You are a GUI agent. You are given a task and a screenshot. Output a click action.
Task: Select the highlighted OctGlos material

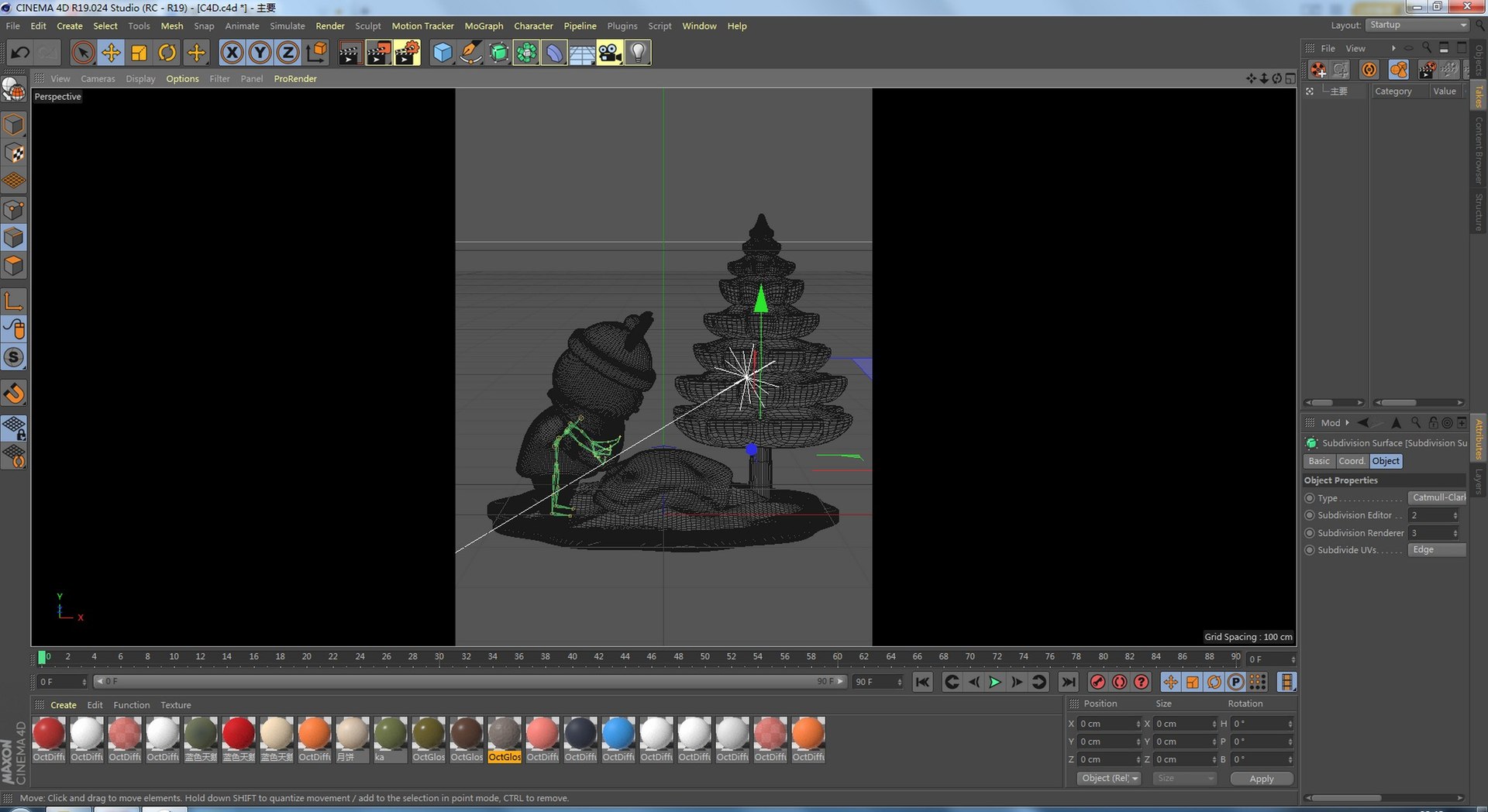pos(505,740)
